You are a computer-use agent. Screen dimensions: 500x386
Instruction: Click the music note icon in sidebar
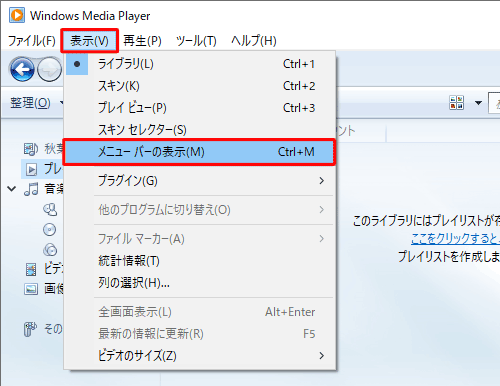click(31, 189)
